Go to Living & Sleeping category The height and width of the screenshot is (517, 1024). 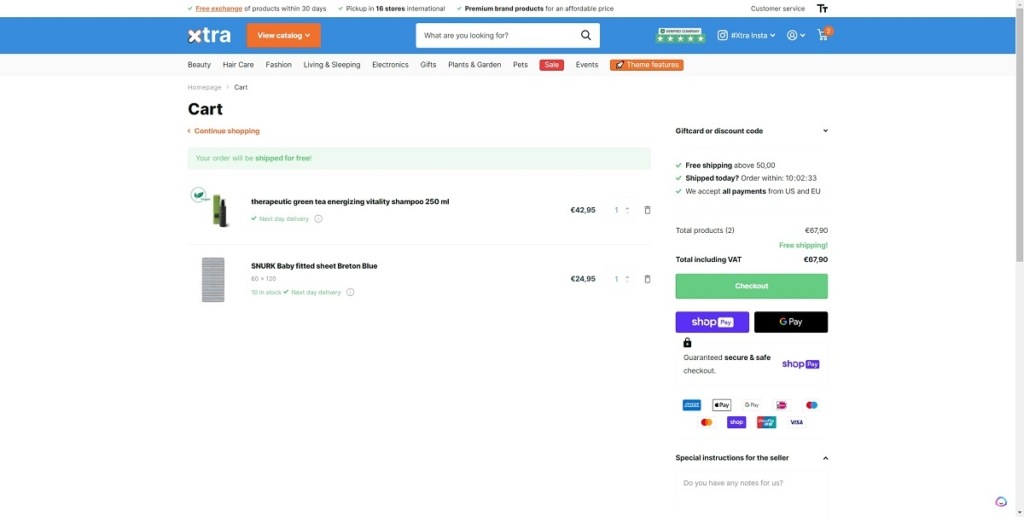[332, 65]
